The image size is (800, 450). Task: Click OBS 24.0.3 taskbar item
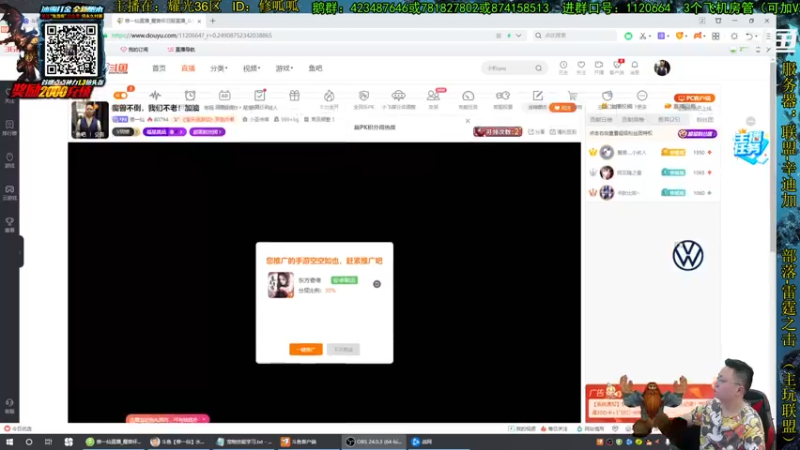tap(374, 442)
